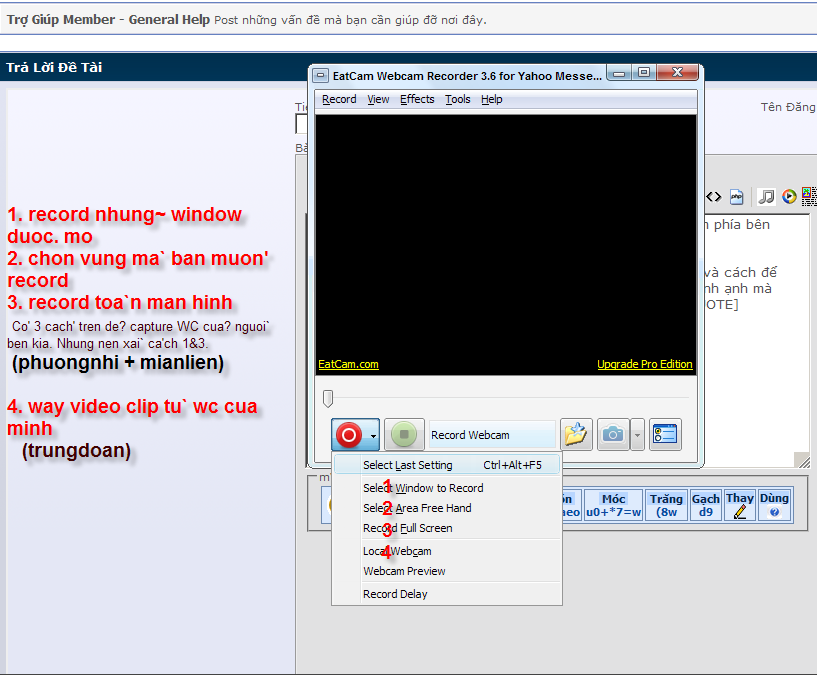Click the Dùng help smiley button

[x=774, y=505]
